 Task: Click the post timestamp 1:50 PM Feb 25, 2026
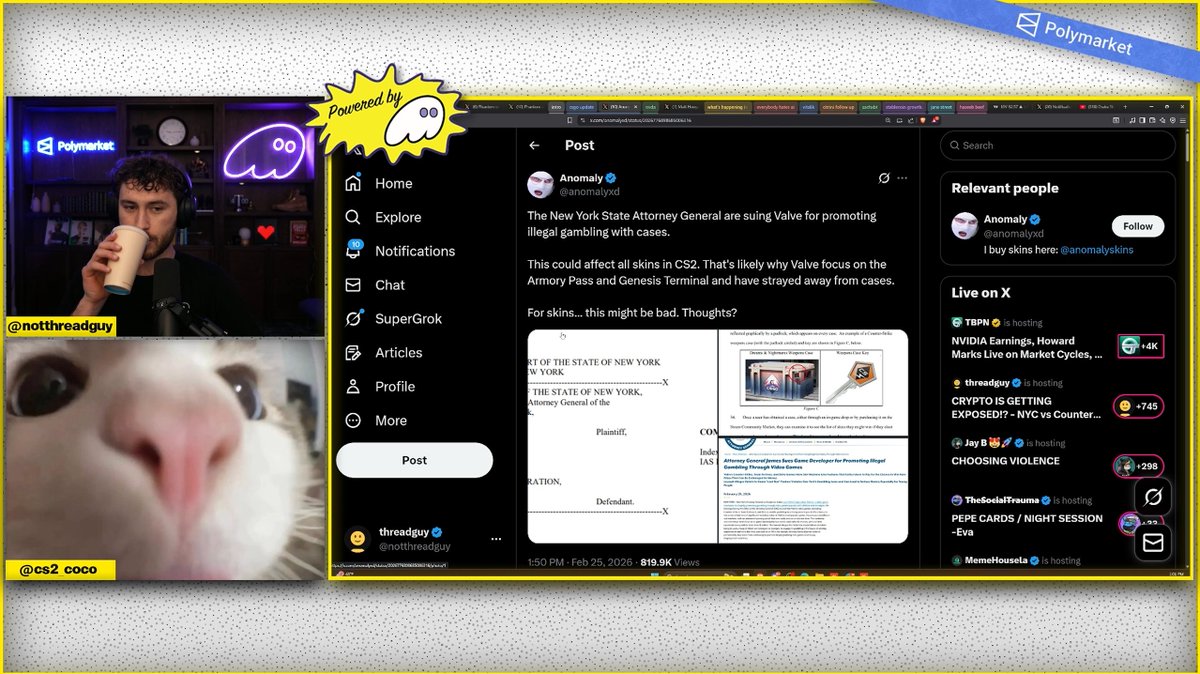click(x=581, y=563)
